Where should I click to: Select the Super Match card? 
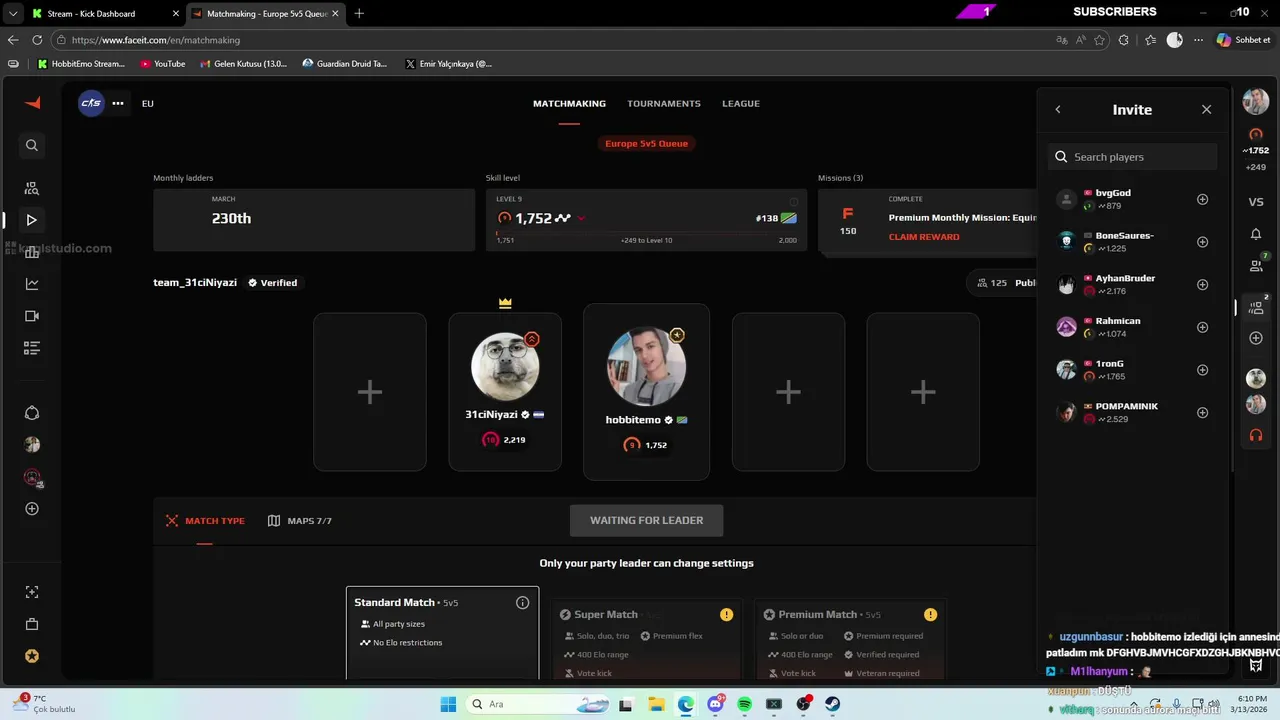646,640
